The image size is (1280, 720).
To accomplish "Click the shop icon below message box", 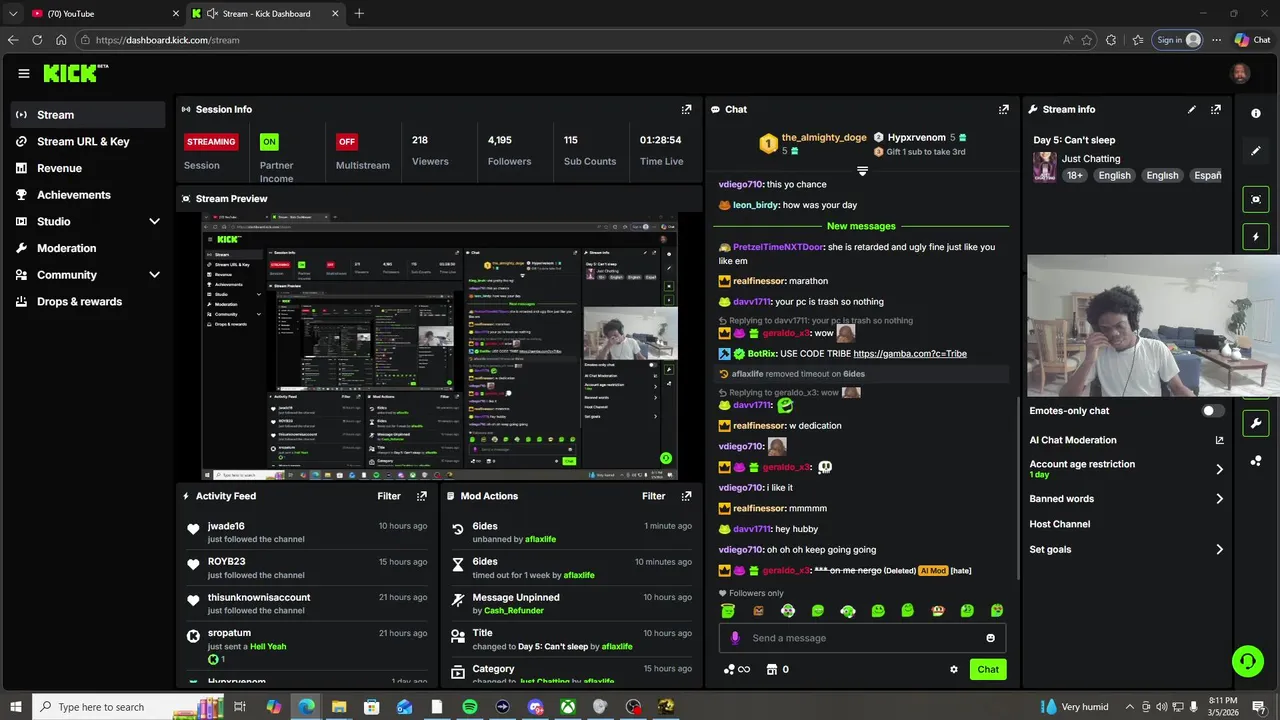I will pos(772,669).
